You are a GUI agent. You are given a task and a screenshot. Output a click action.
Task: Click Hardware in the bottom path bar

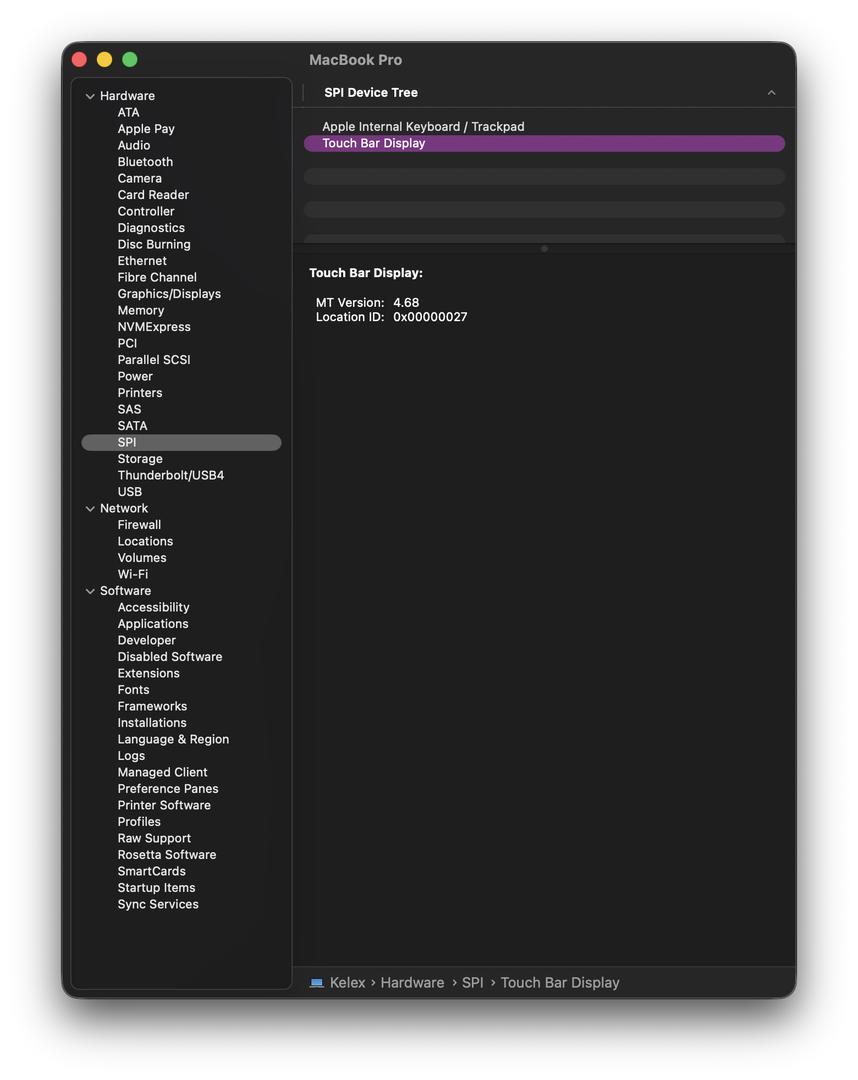tap(412, 983)
